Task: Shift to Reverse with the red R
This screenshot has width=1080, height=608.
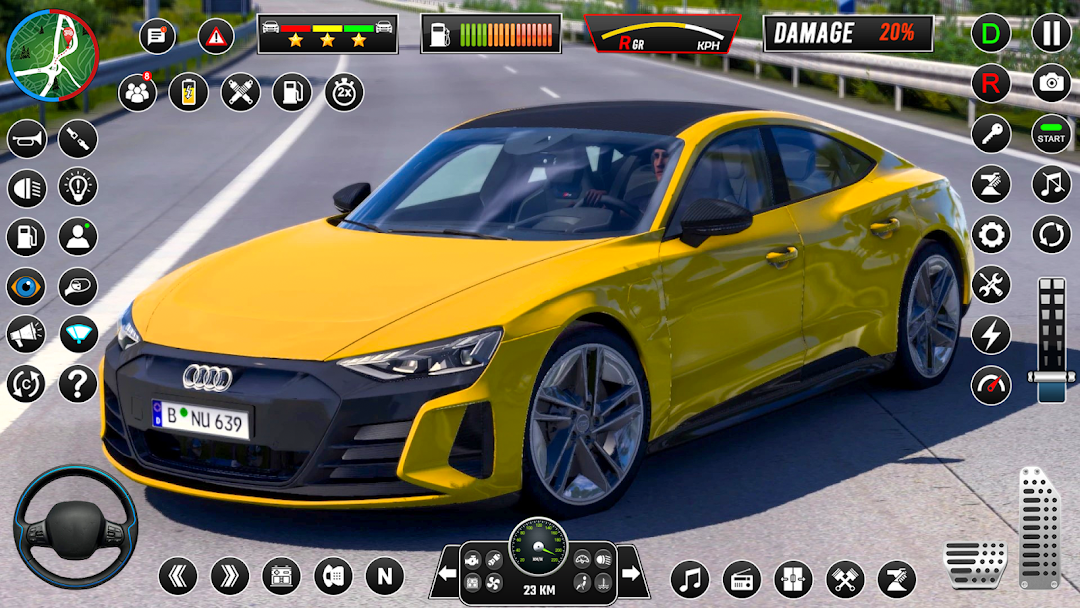Action: [x=991, y=83]
